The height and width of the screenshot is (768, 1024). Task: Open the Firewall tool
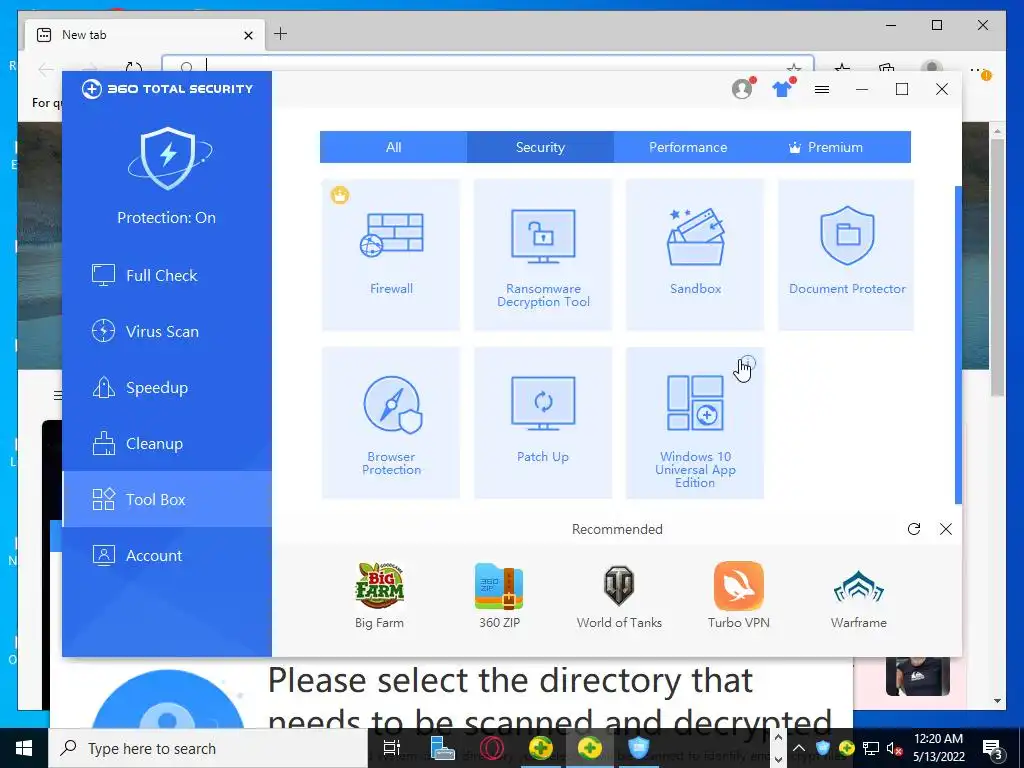click(x=391, y=255)
